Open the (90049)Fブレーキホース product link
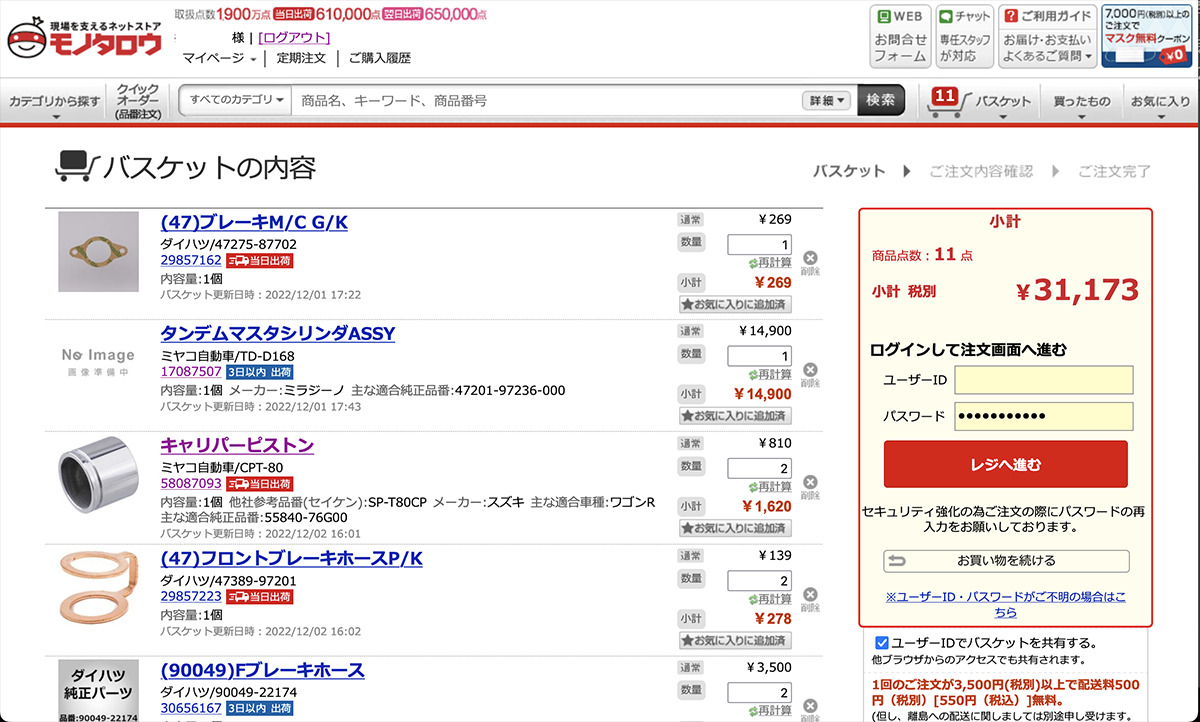Image resolution: width=1200 pixels, height=722 pixels. coord(263,670)
